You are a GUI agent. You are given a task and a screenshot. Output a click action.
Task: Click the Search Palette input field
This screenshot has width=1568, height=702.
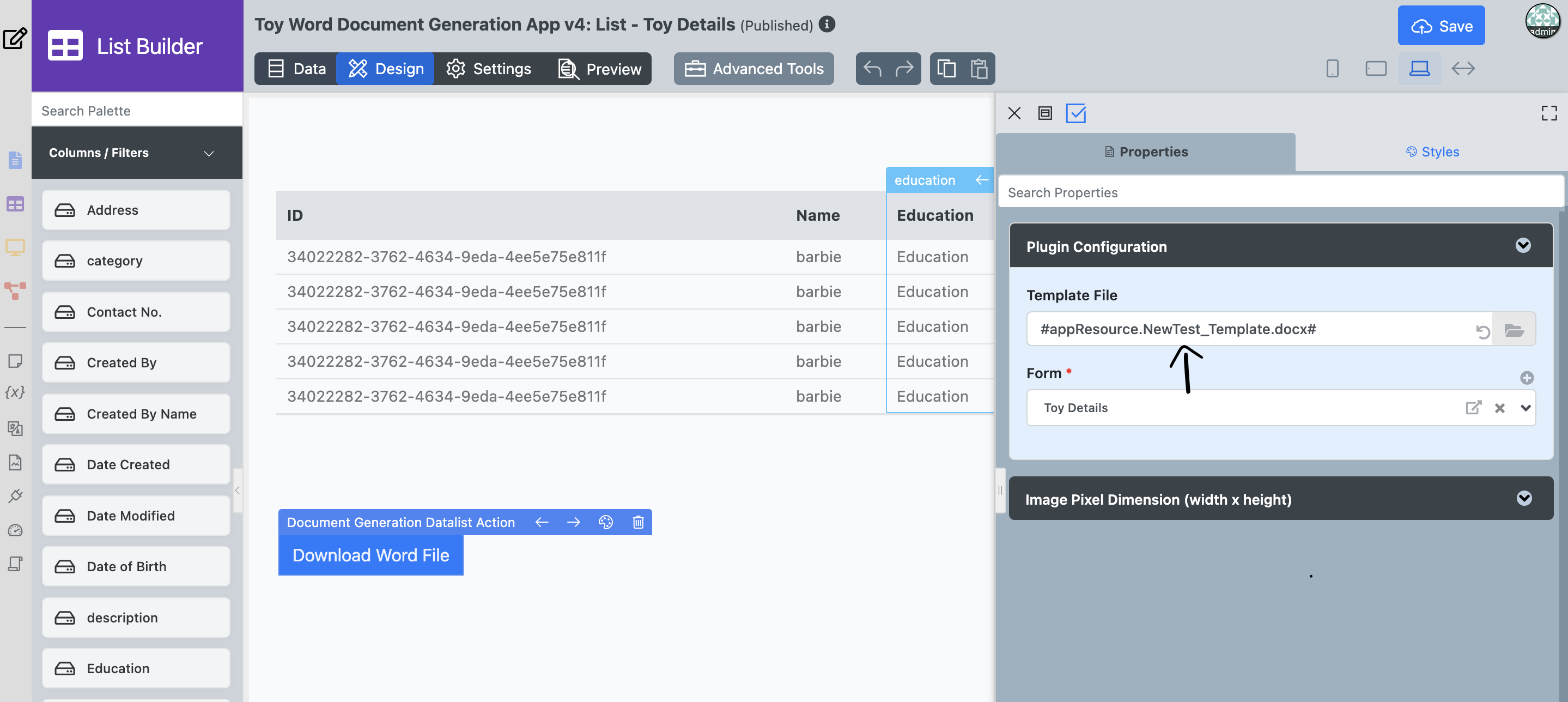[x=137, y=111]
